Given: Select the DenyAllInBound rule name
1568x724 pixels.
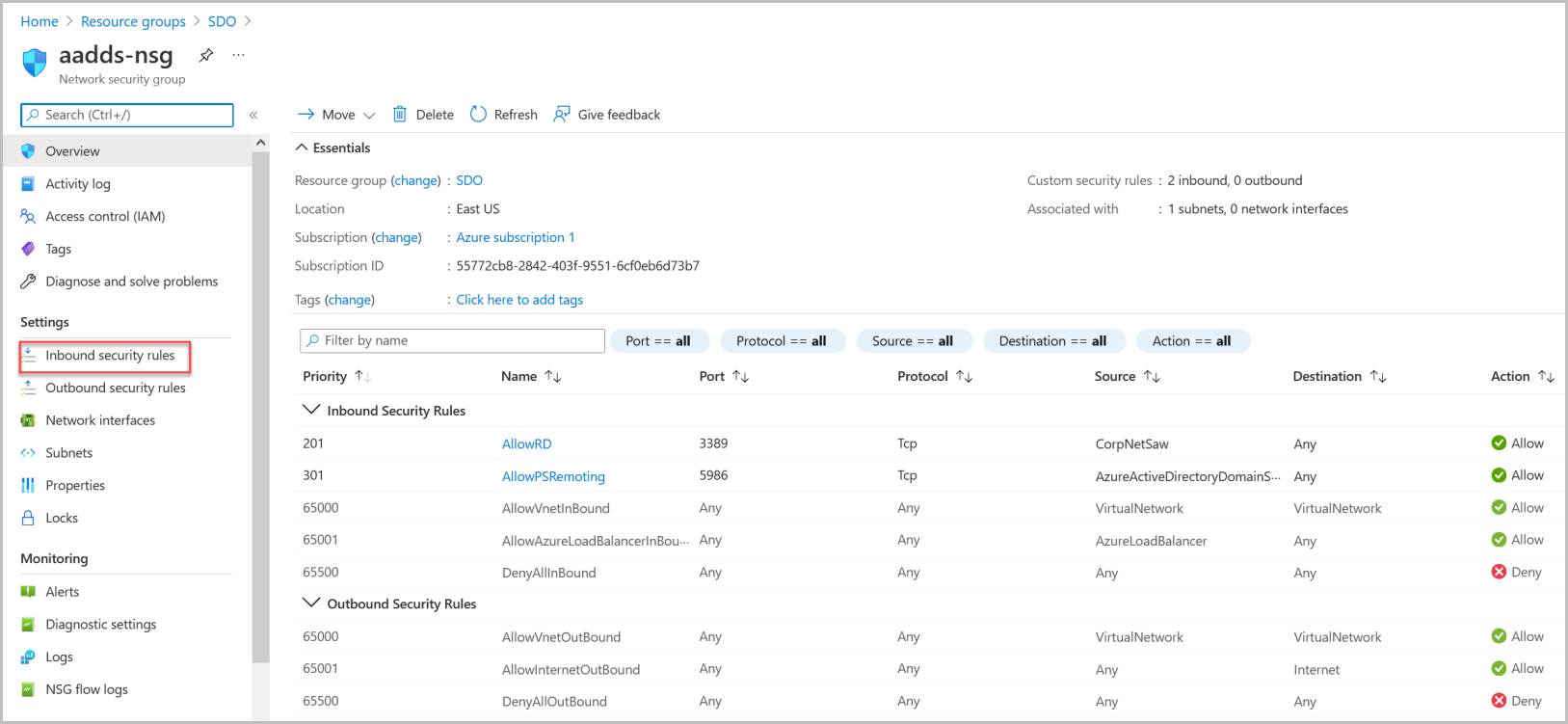Looking at the screenshot, I should point(549,573).
